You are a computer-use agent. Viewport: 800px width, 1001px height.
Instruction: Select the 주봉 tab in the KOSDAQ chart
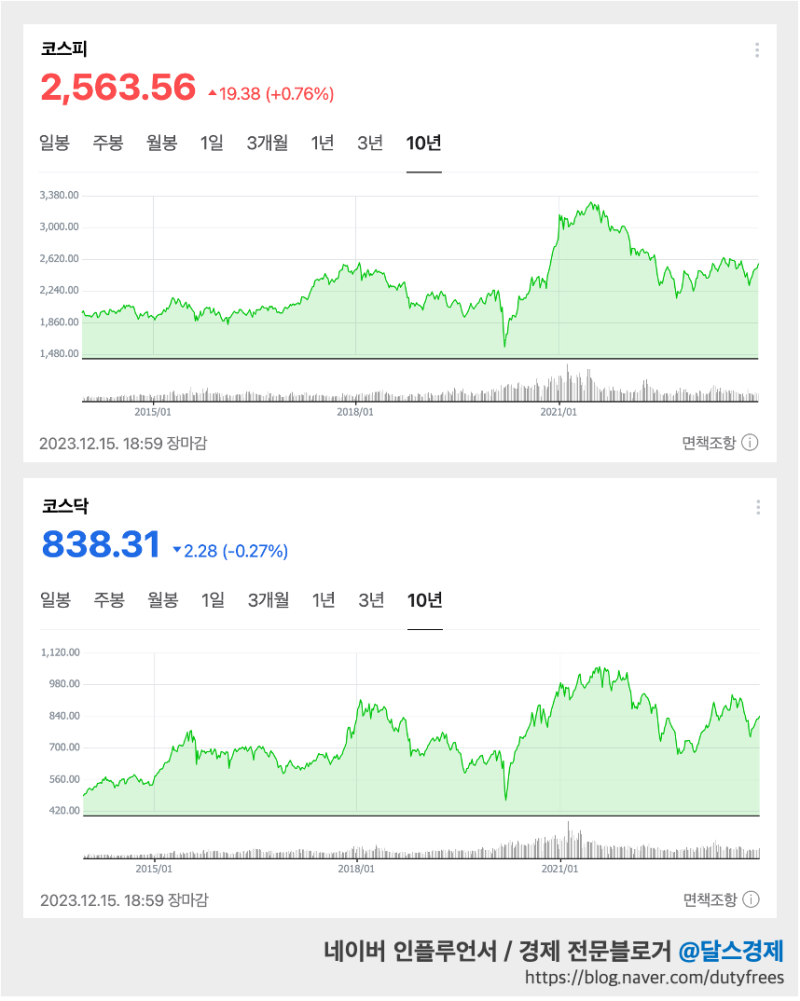[x=109, y=600]
